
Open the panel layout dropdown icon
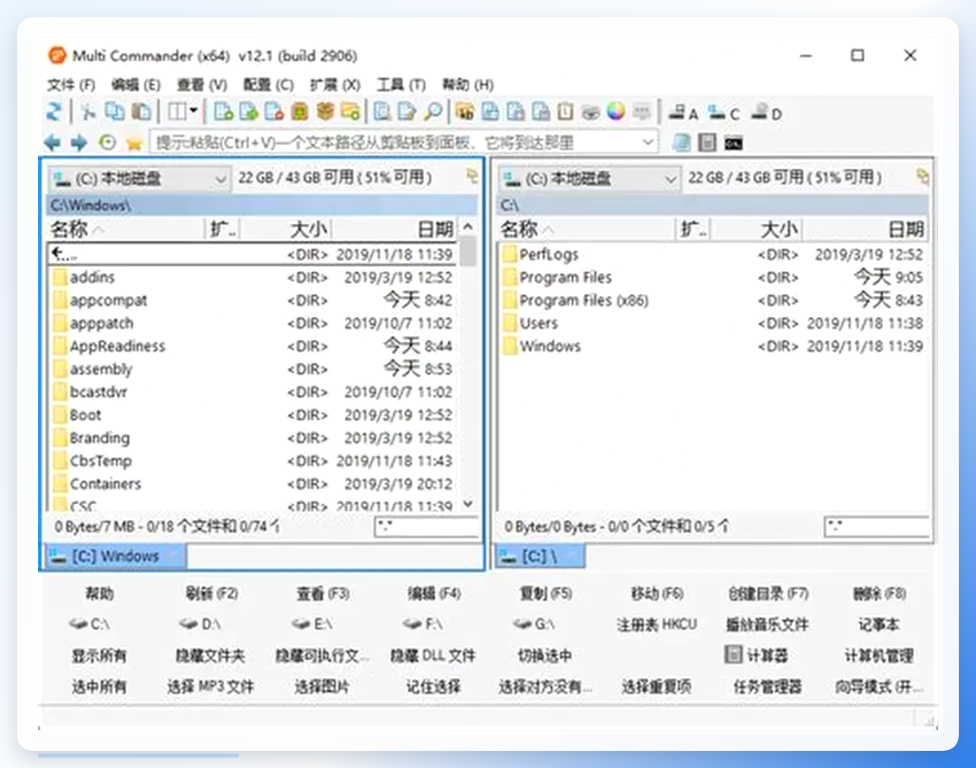point(183,112)
